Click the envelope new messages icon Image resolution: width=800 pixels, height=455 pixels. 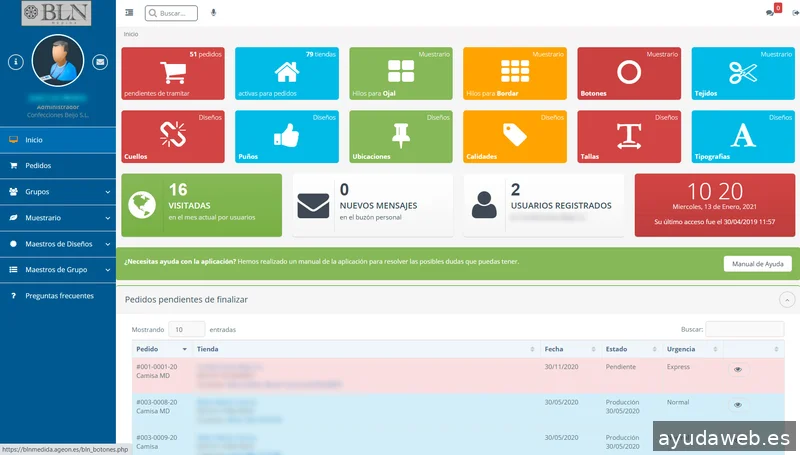[313, 206]
